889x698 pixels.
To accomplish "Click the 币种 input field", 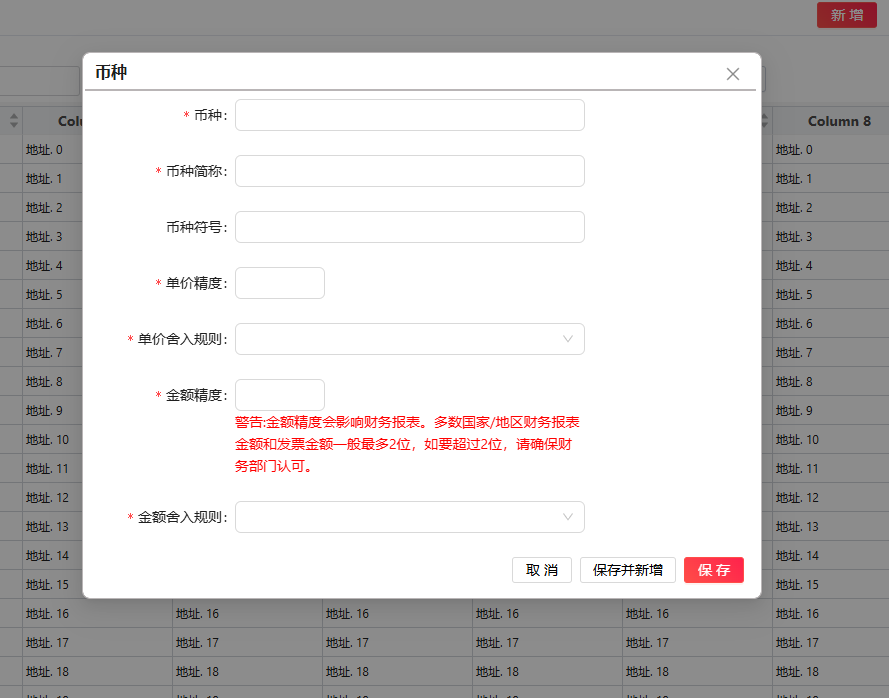I will [409, 115].
